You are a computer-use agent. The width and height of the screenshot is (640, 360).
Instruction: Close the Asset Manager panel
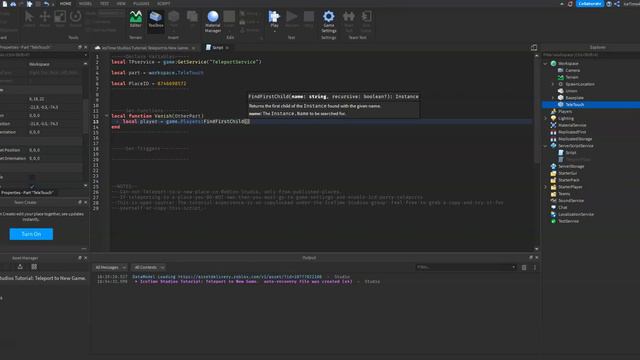tap(85, 258)
